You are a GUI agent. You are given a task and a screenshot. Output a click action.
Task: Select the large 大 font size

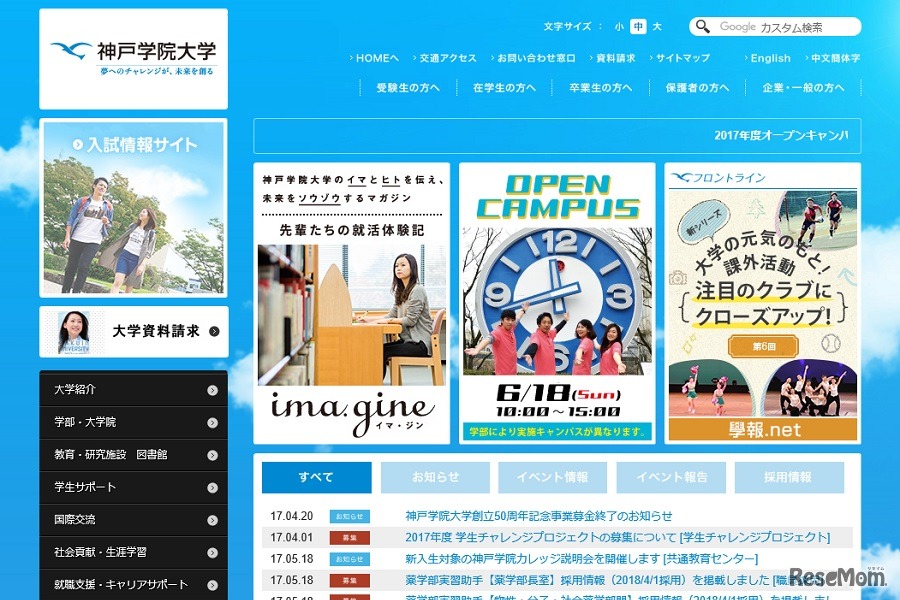(x=655, y=28)
